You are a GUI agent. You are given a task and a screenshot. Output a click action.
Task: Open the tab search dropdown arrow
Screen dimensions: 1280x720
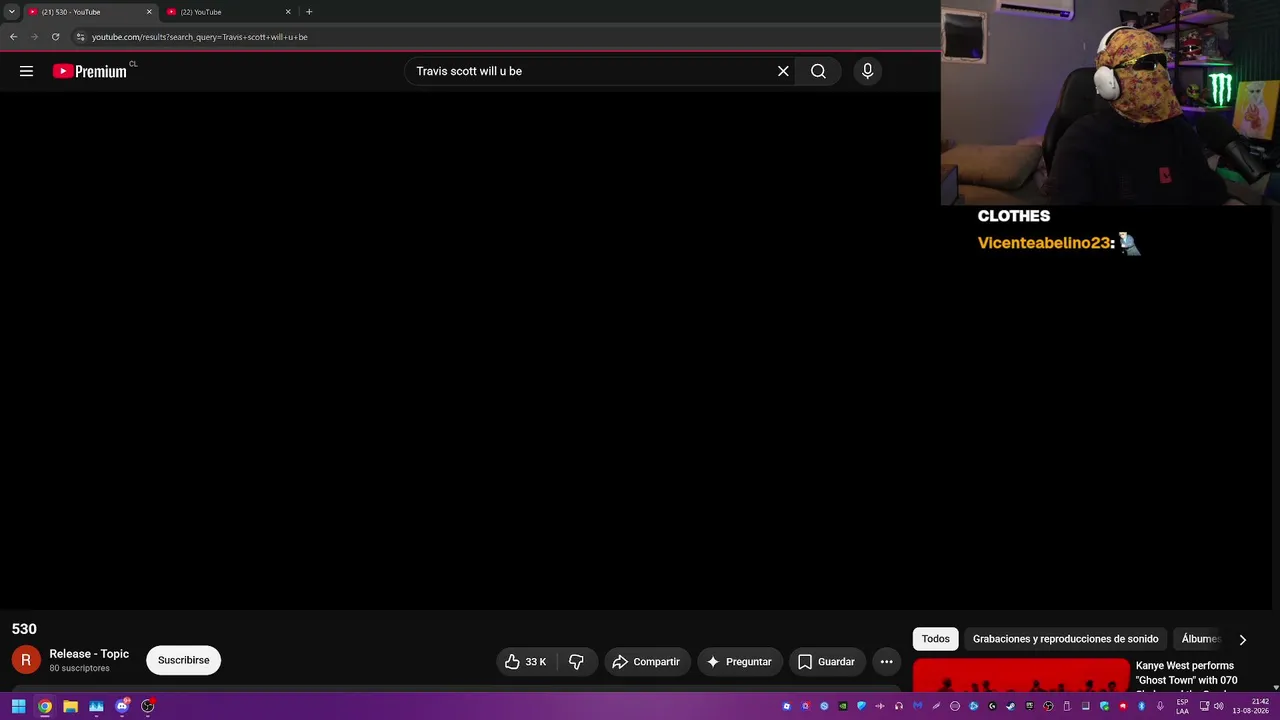tap(11, 12)
